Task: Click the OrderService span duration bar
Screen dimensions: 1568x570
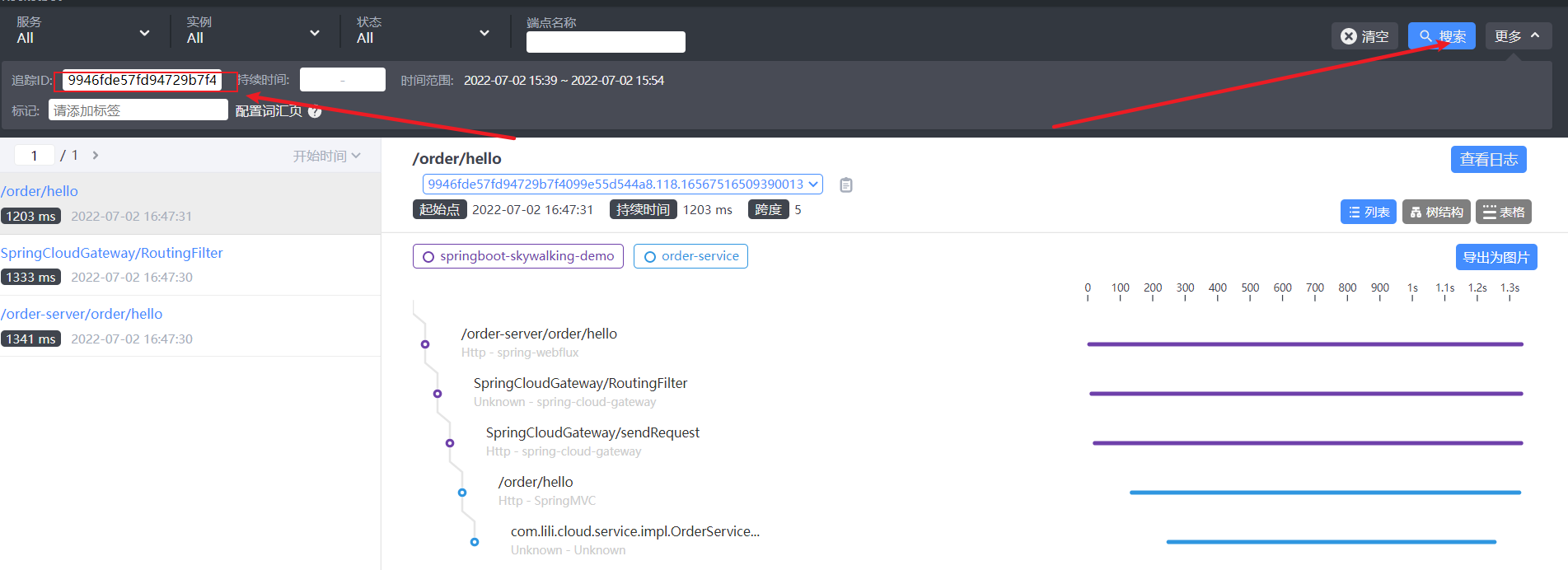Action: coord(1331,542)
